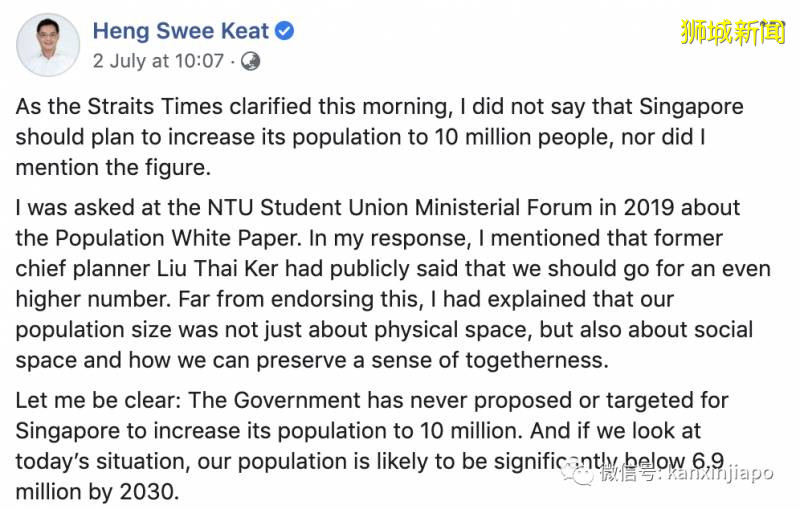Click Heng Swee Keat's profile picture

48,44
